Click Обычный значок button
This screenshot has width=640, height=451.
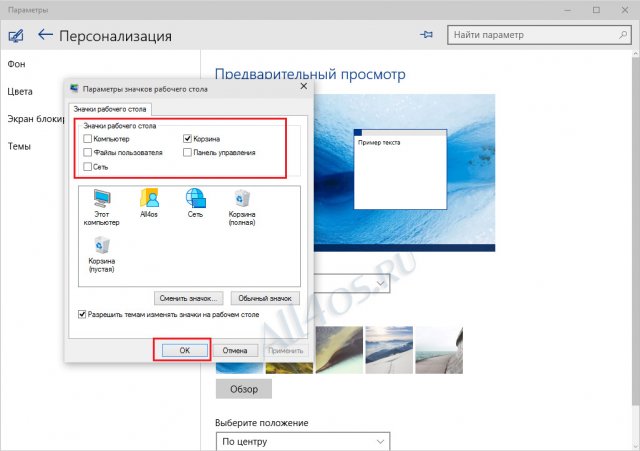[265, 298]
